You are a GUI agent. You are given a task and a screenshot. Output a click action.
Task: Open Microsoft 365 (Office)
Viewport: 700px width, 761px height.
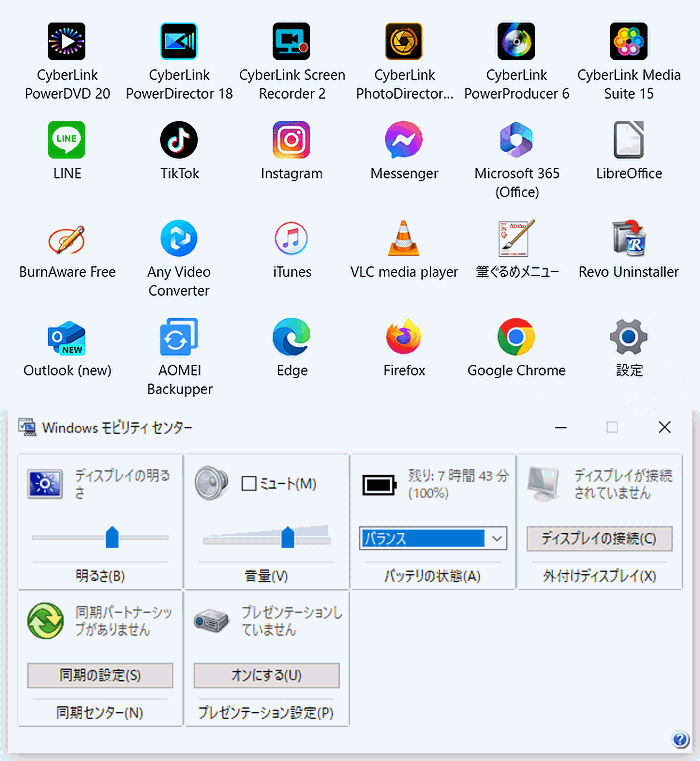[517, 140]
